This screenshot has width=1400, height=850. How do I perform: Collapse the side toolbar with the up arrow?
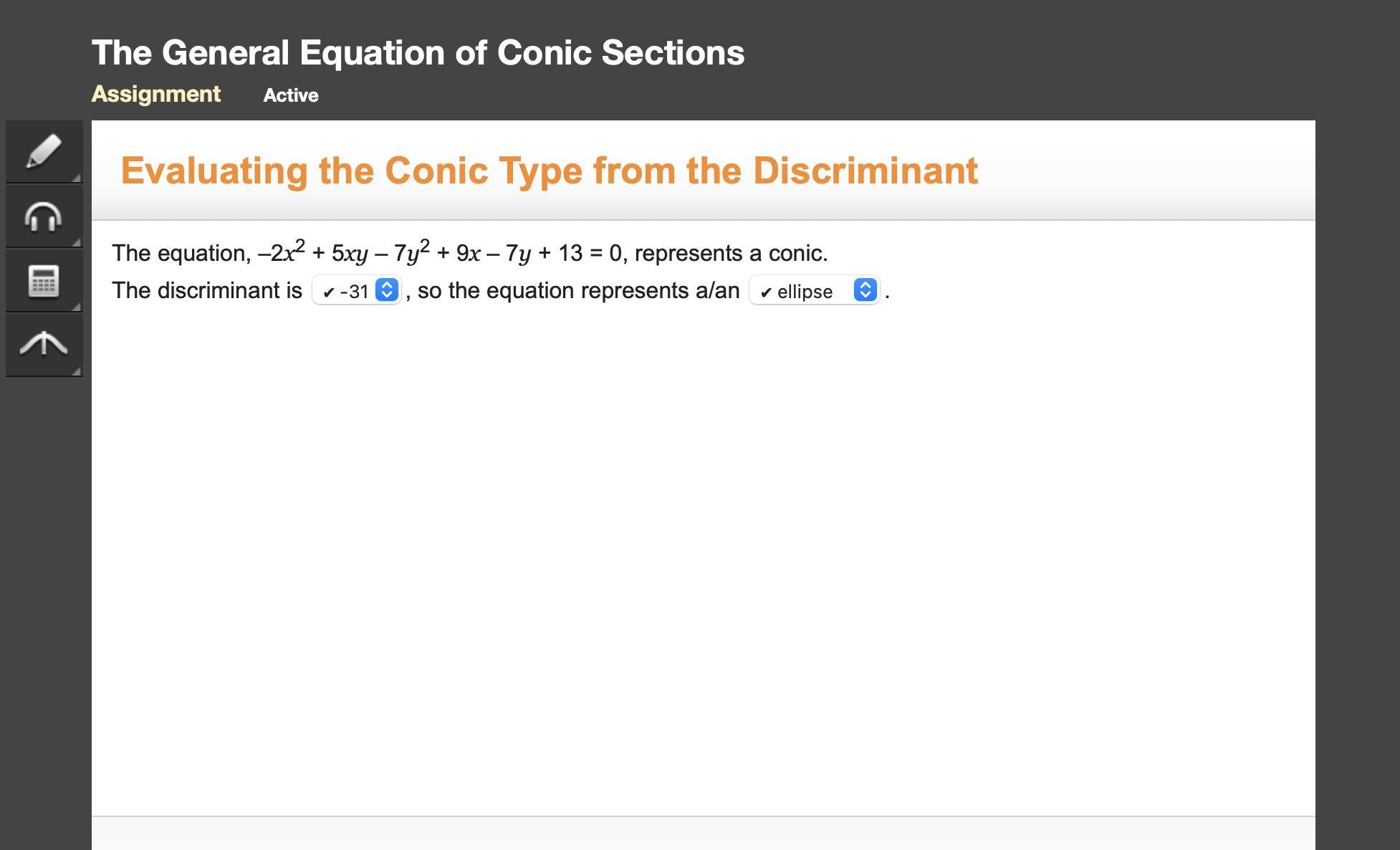[44, 344]
